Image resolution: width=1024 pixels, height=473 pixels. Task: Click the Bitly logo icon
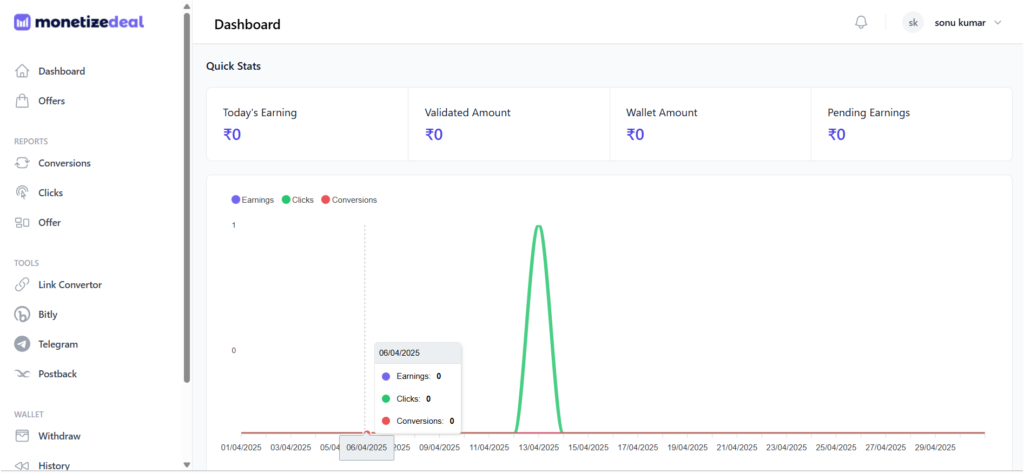[x=22, y=314]
